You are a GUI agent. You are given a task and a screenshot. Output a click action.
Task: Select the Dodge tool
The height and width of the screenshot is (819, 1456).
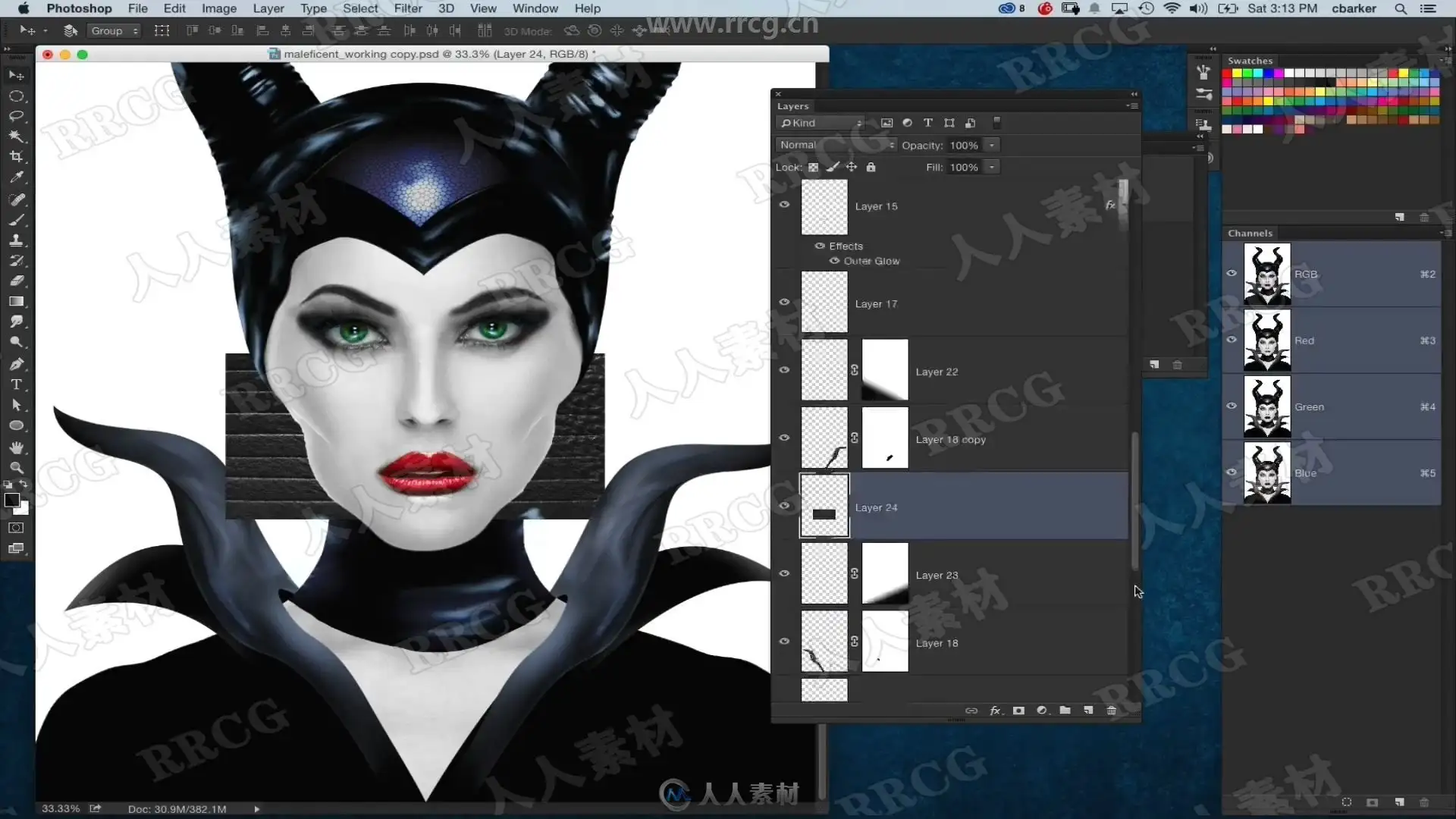pyautogui.click(x=17, y=343)
